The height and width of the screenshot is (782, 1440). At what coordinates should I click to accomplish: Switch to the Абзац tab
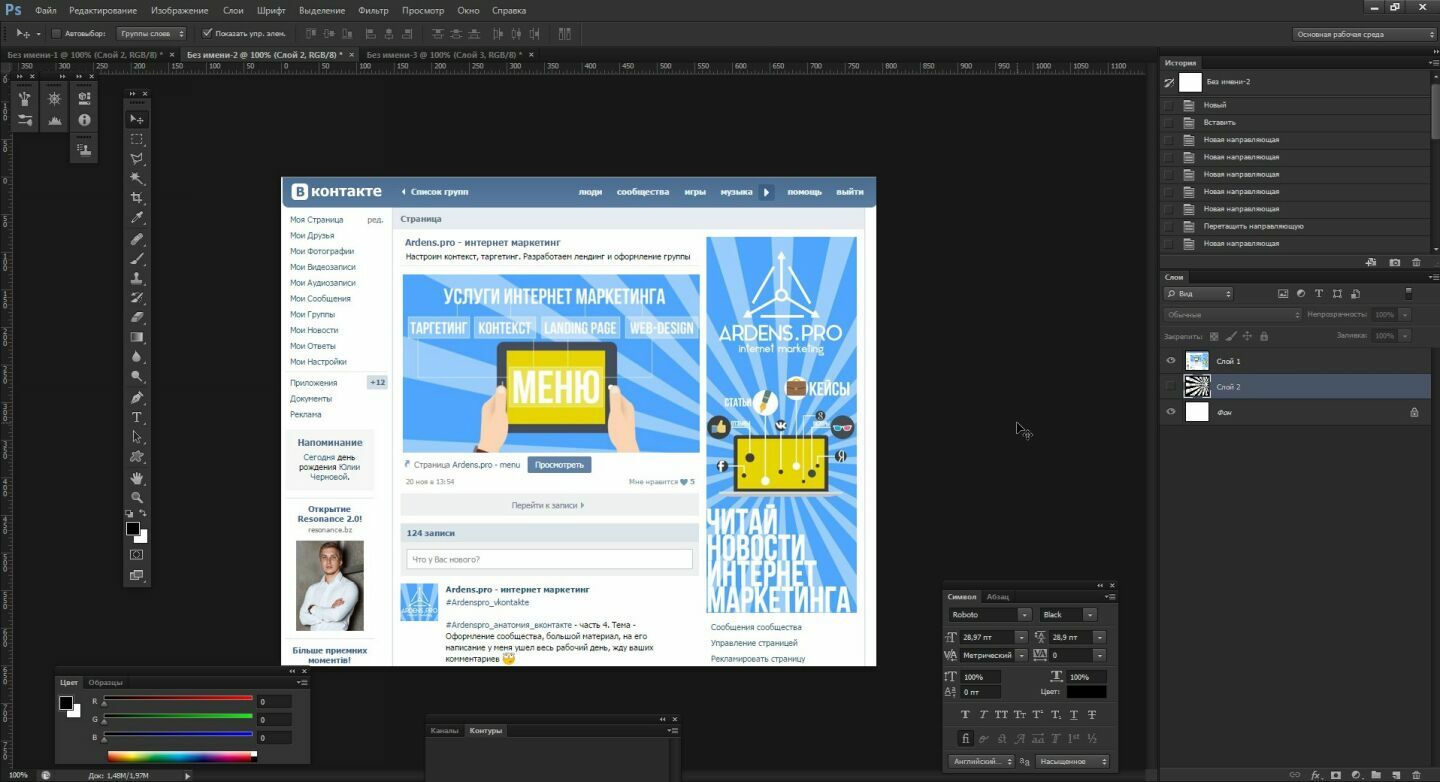pos(998,597)
